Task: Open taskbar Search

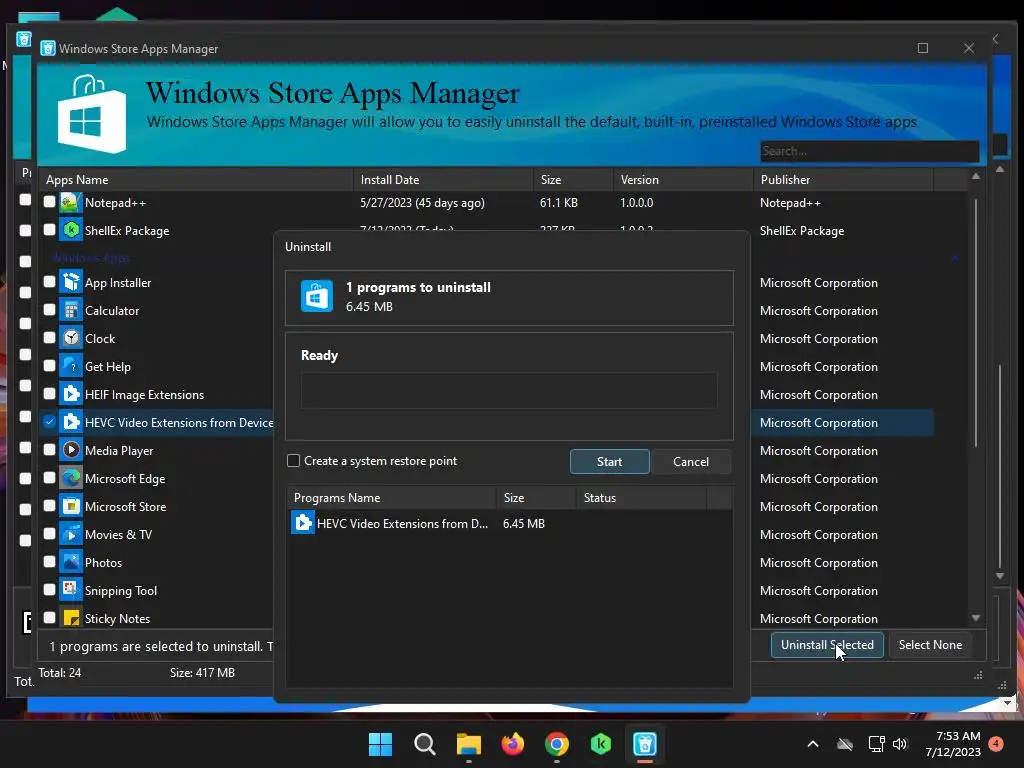Action: click(424, 744)
